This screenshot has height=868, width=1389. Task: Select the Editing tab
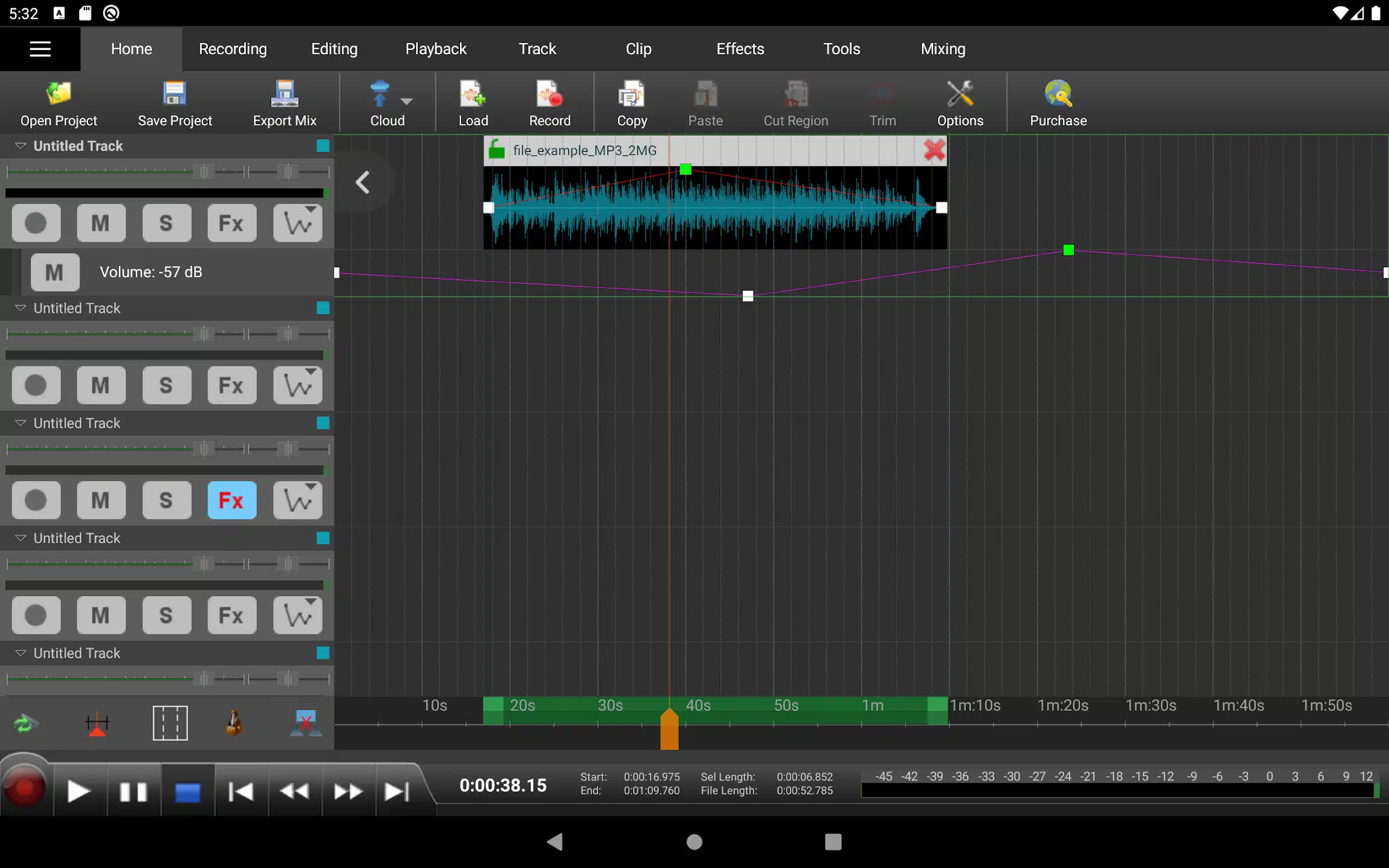click(334, 48)
